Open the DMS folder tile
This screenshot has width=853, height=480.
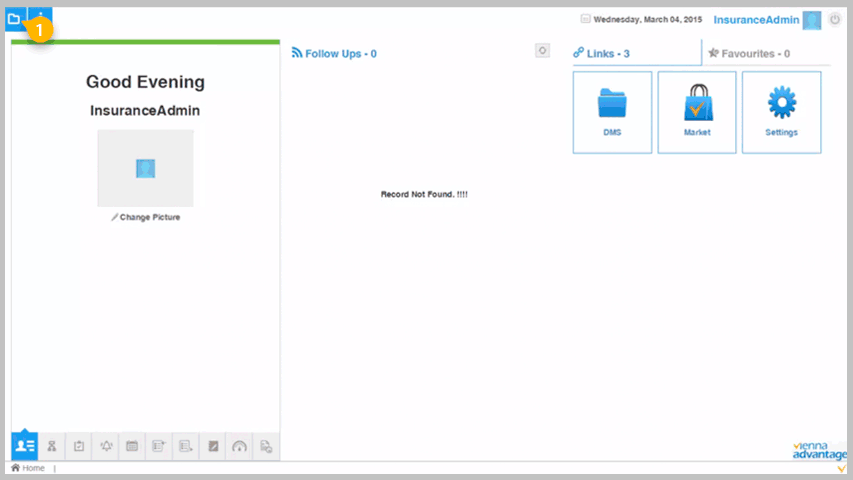(612, 112)
